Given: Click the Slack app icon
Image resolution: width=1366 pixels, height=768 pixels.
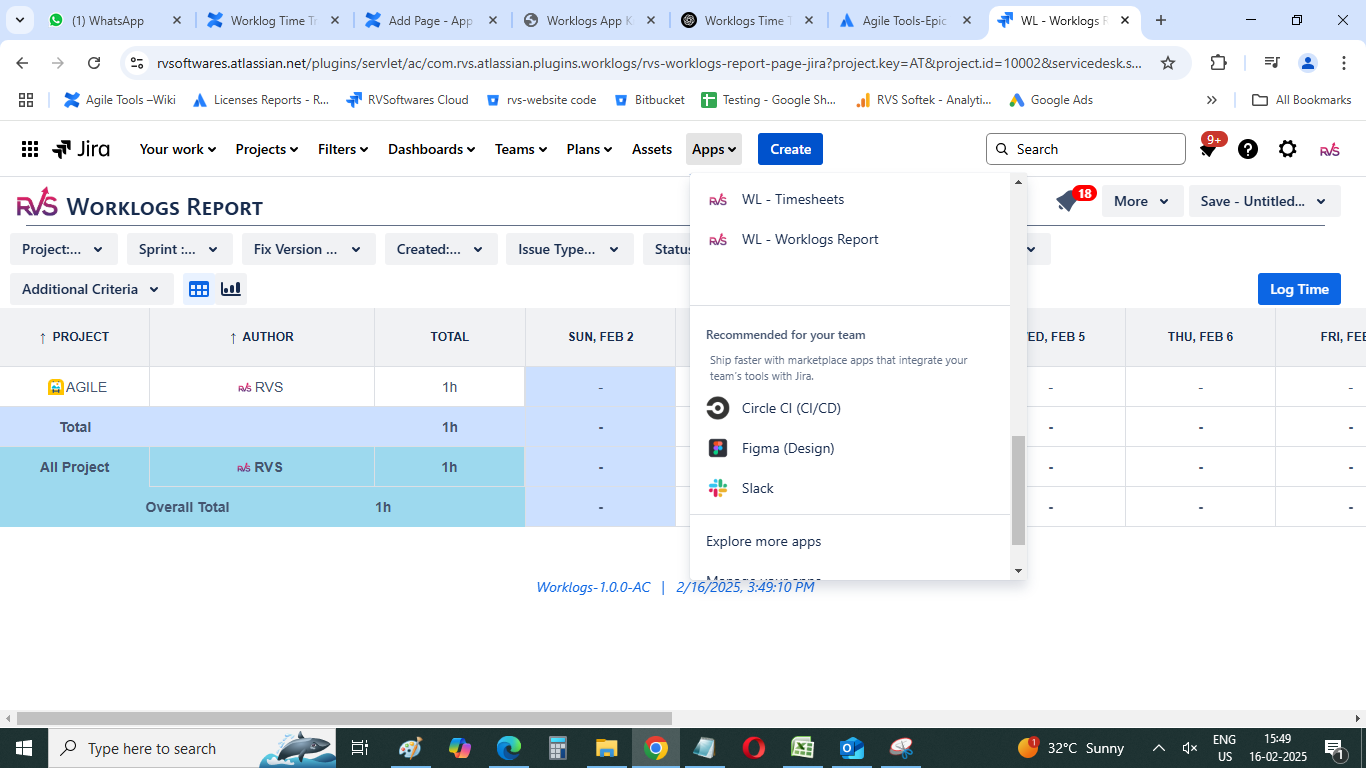Looking at the screenshot, I should tap(718, 488).
